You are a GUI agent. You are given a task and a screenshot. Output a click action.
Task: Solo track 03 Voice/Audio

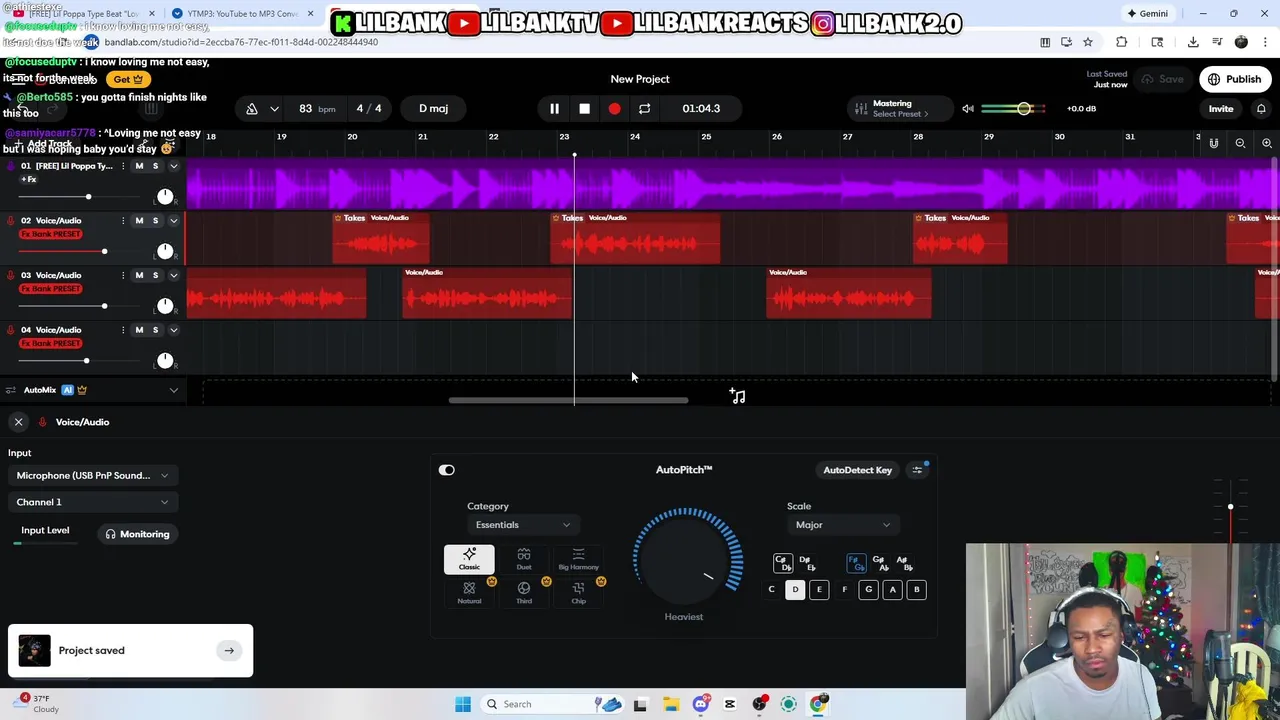click(x=155, y=275)
